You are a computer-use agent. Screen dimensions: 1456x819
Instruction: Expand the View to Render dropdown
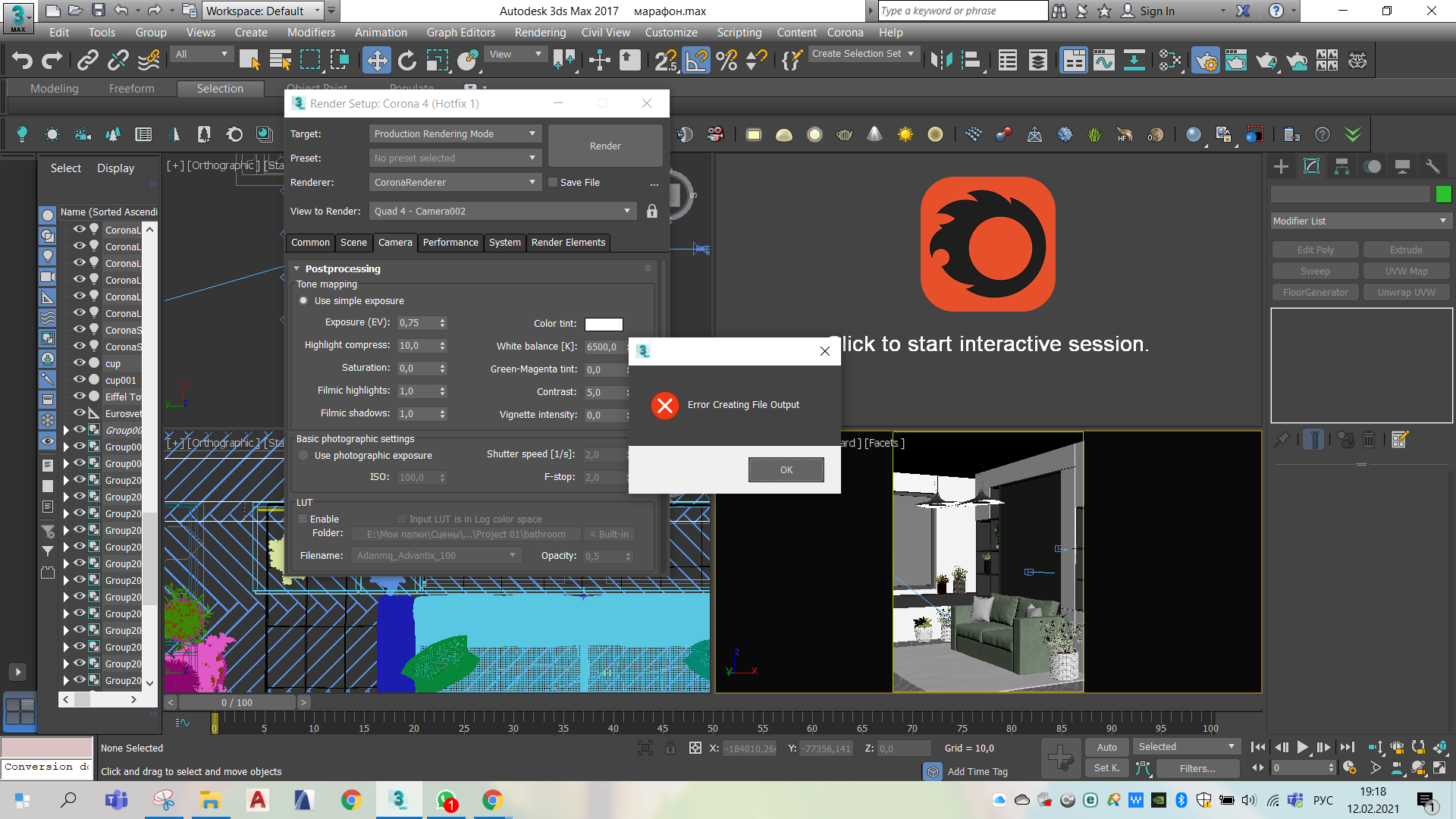[x=627, y=211]
